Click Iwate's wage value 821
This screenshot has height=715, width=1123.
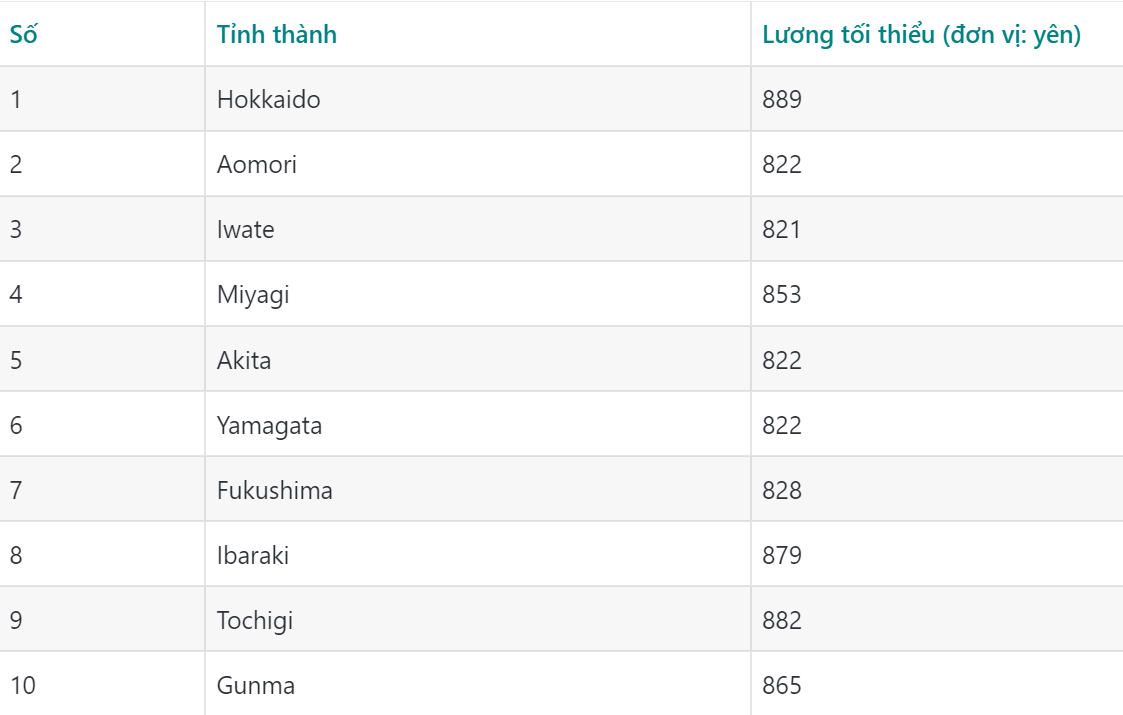[781, 229]
